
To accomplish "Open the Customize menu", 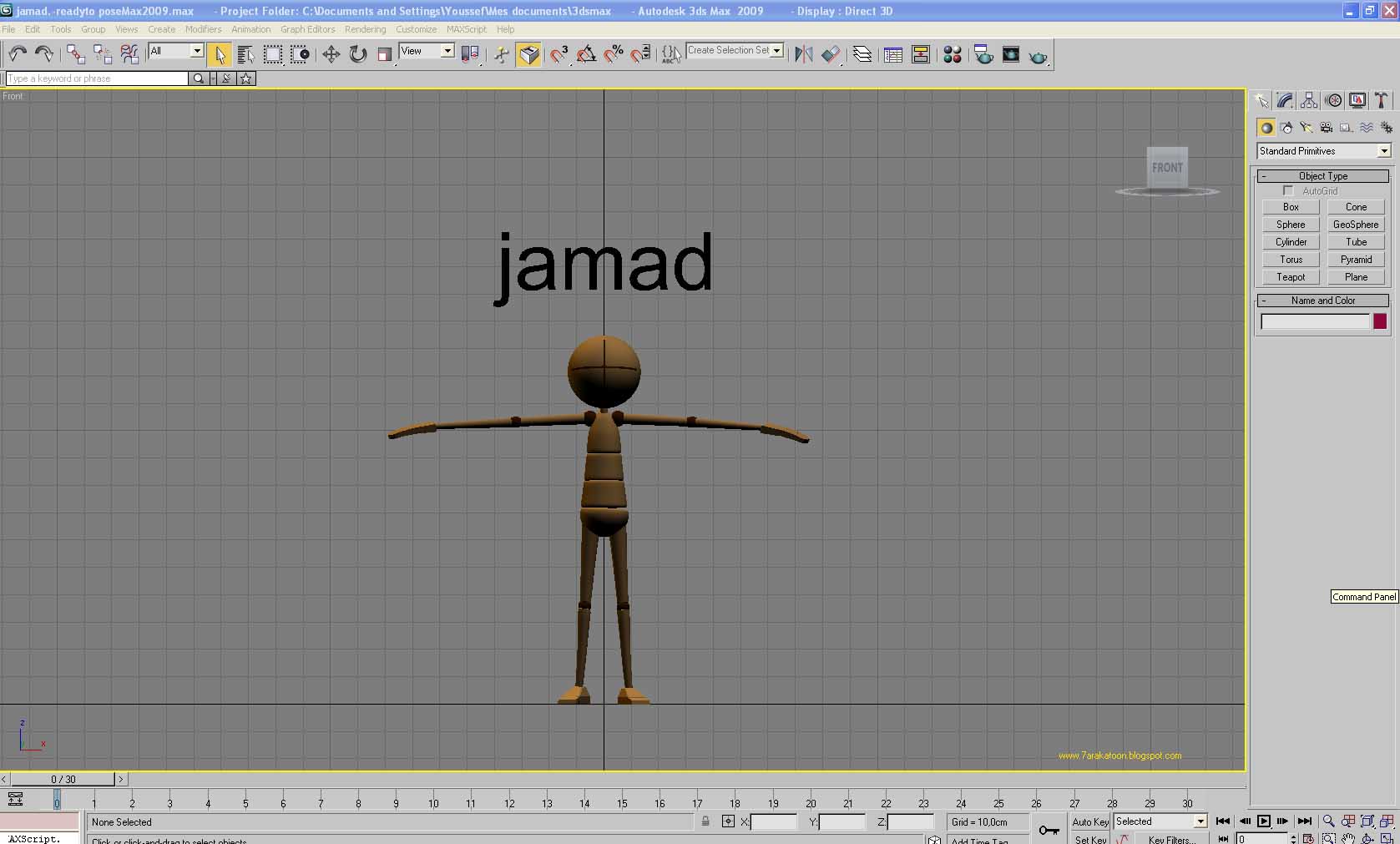I will point(416,29).
